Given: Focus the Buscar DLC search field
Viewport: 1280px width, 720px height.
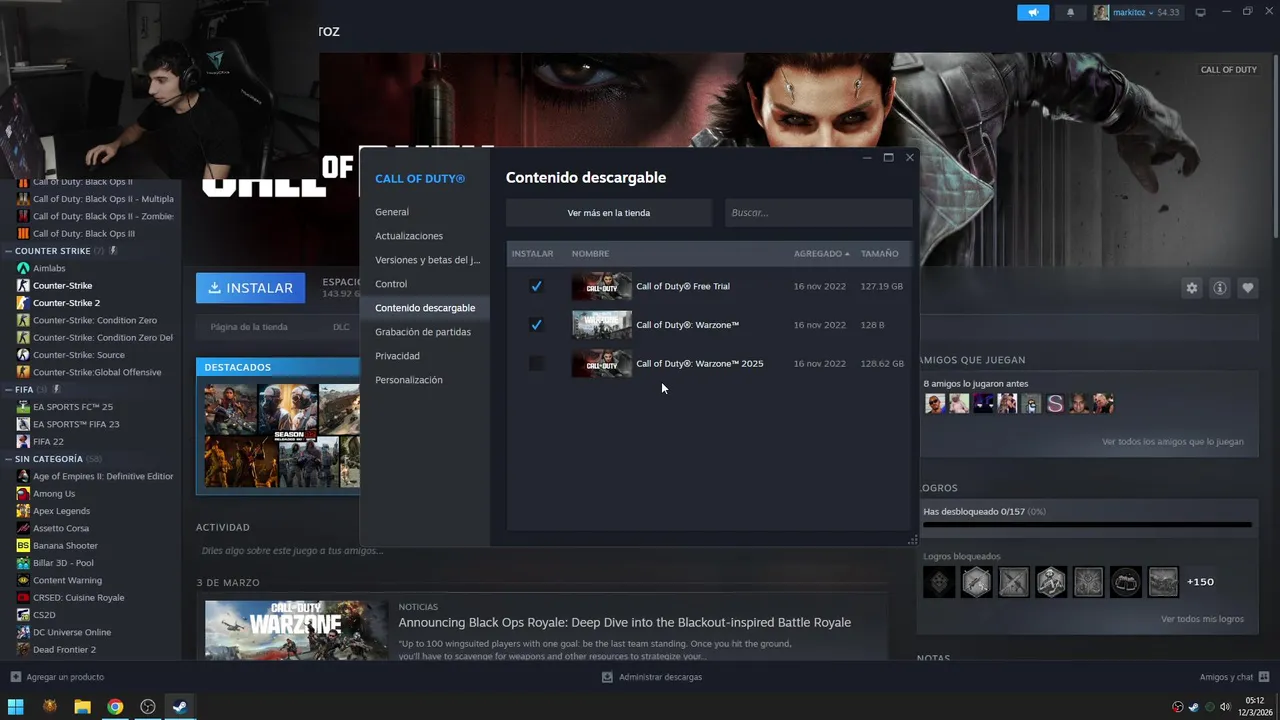Looking at the screenshot, I should point(818,213).
